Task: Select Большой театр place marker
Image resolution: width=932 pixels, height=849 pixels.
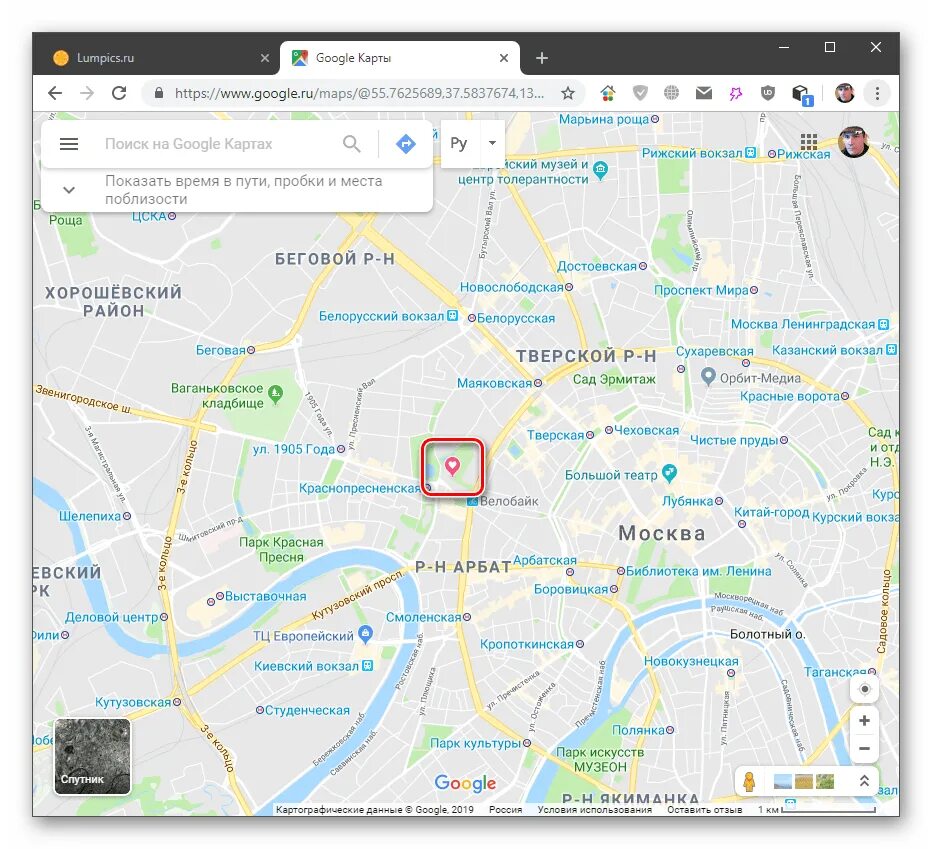Action: [669, 473]
